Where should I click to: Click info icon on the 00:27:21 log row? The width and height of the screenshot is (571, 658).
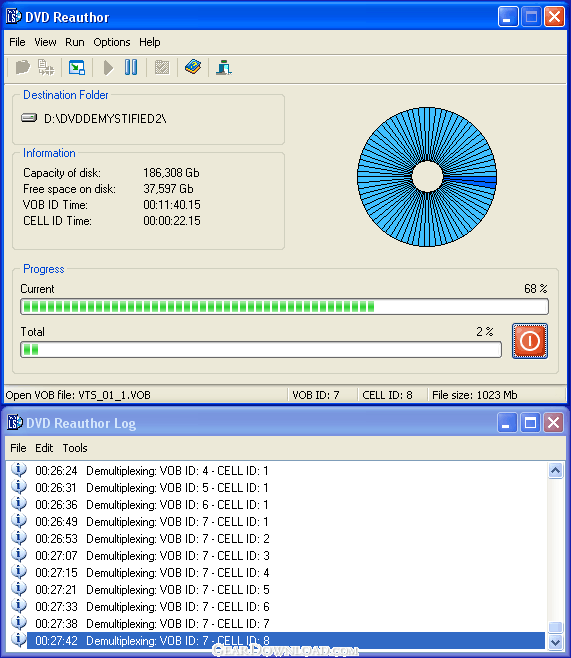point(18,588)
